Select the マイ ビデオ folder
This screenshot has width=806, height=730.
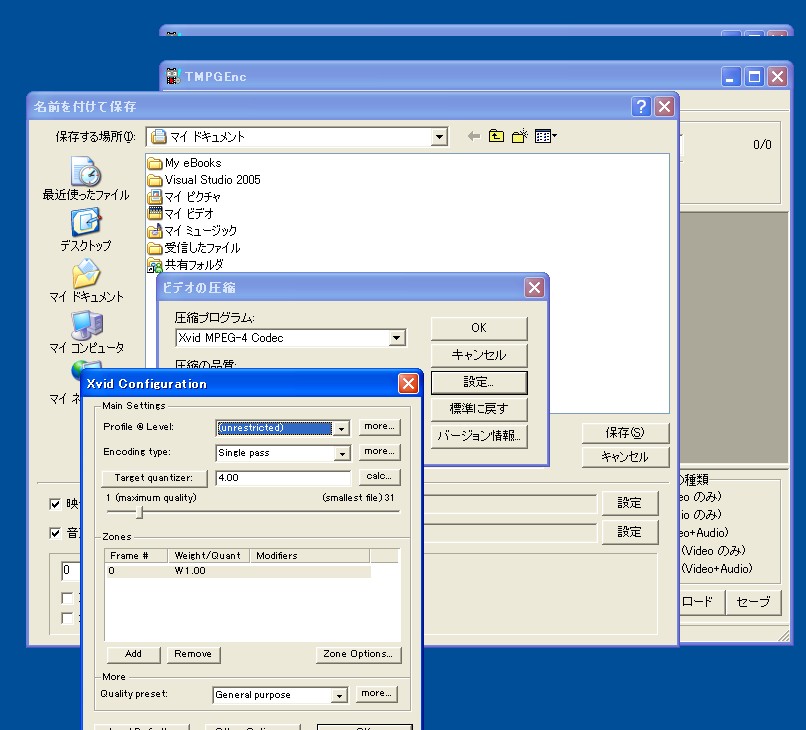180,213
